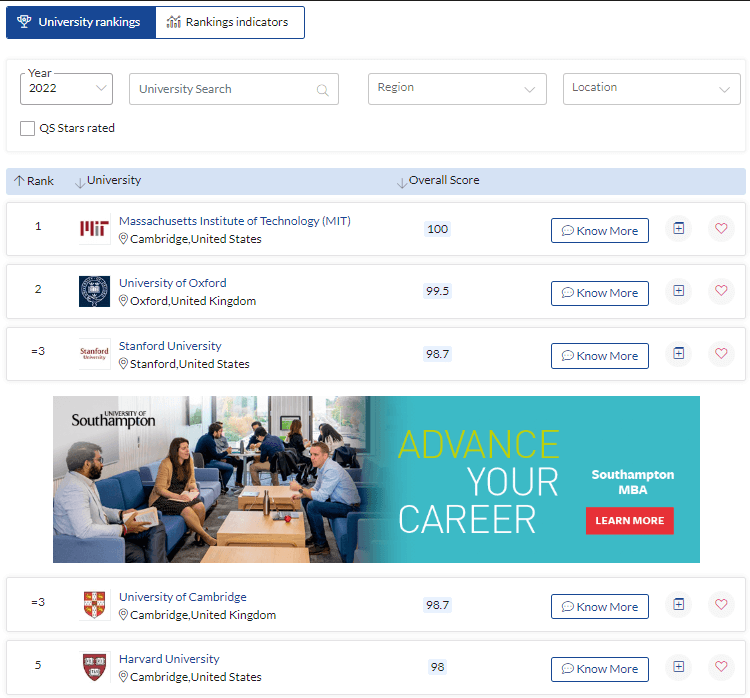Favorite MIT with the heart icon

(721, 228)
